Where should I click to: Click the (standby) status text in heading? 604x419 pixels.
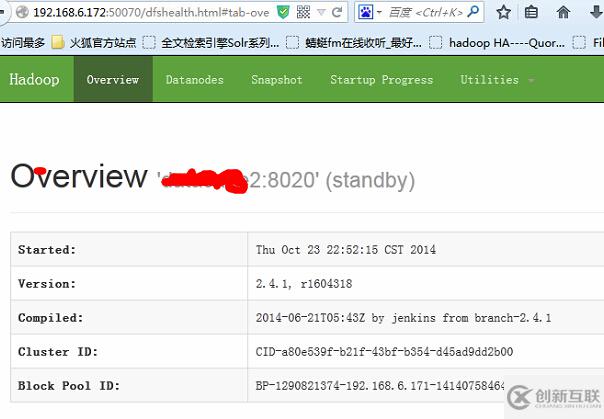(x=370, y=181)
